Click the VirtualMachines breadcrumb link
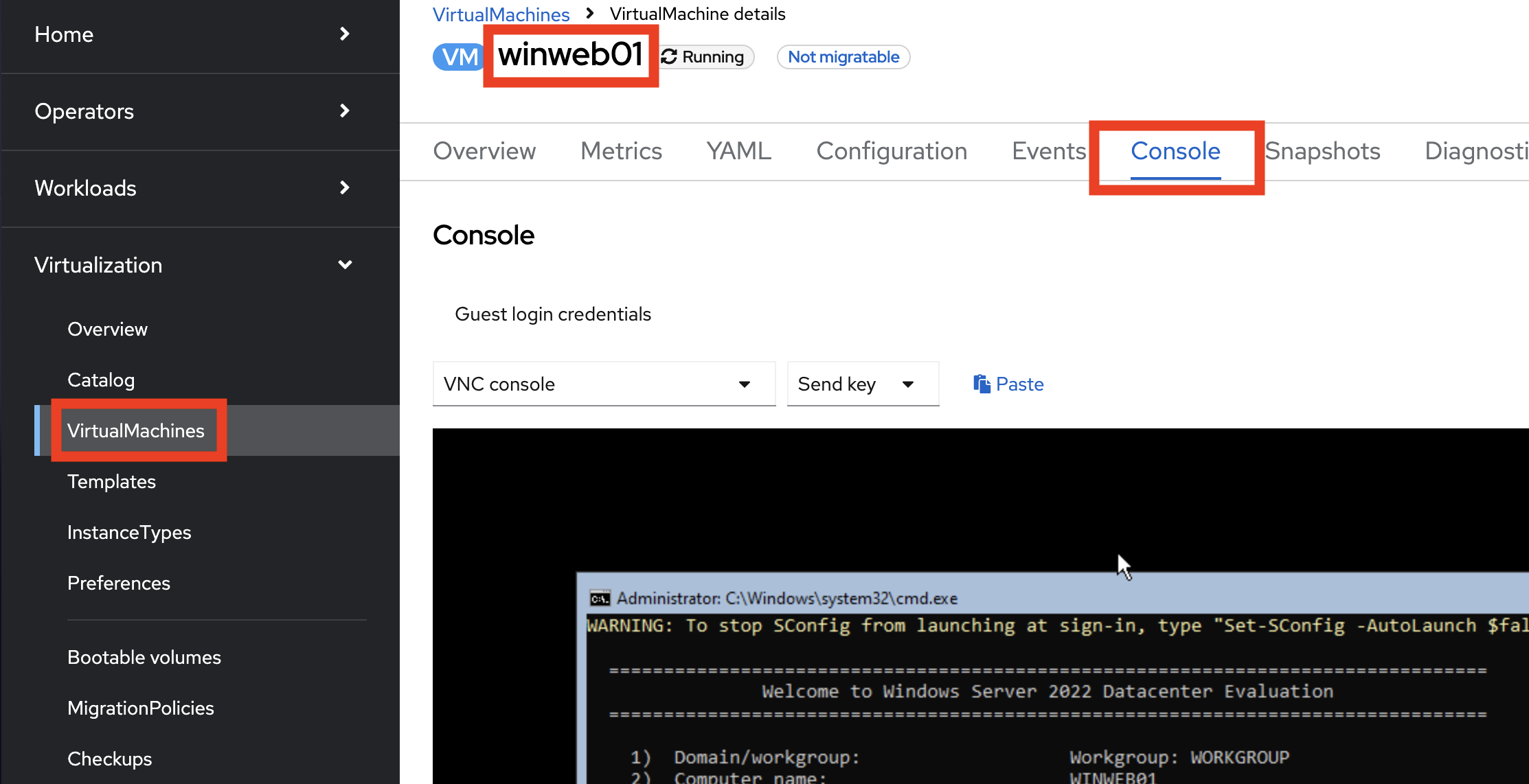1529x784 pixels. coord(501,14)
